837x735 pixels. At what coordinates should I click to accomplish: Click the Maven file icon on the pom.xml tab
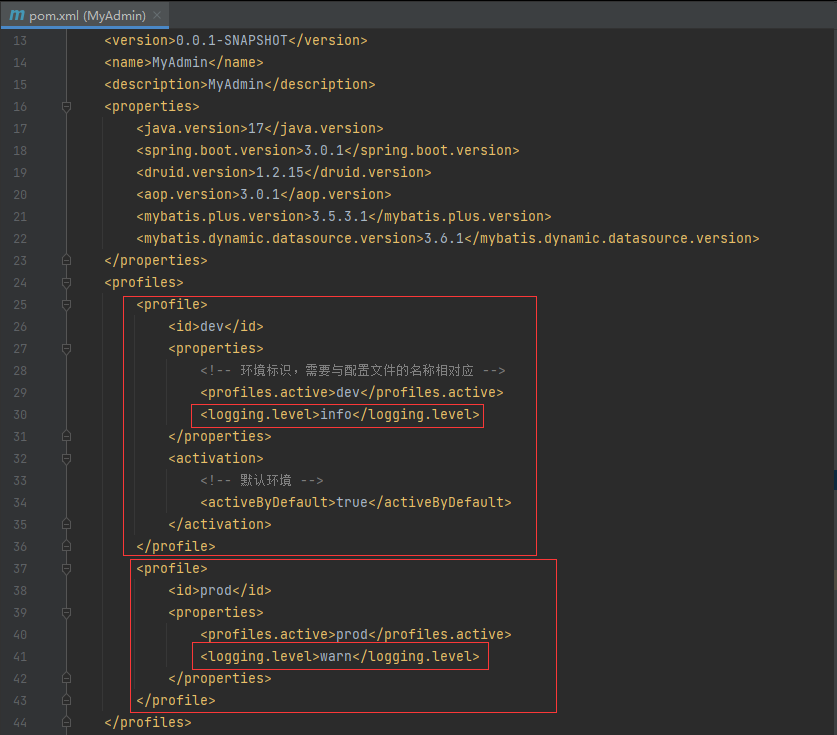tap(17, 15)
